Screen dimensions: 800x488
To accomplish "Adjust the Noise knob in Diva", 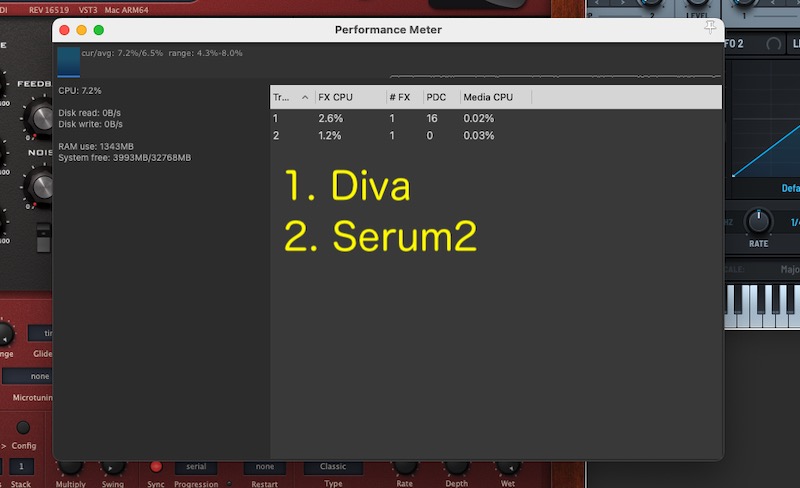I will [40, 187].
